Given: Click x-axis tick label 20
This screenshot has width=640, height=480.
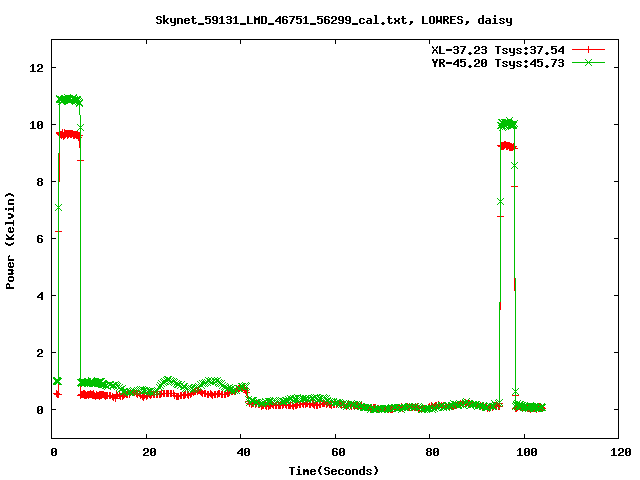Looking at the screenshot, I should [x=149, y=452].
